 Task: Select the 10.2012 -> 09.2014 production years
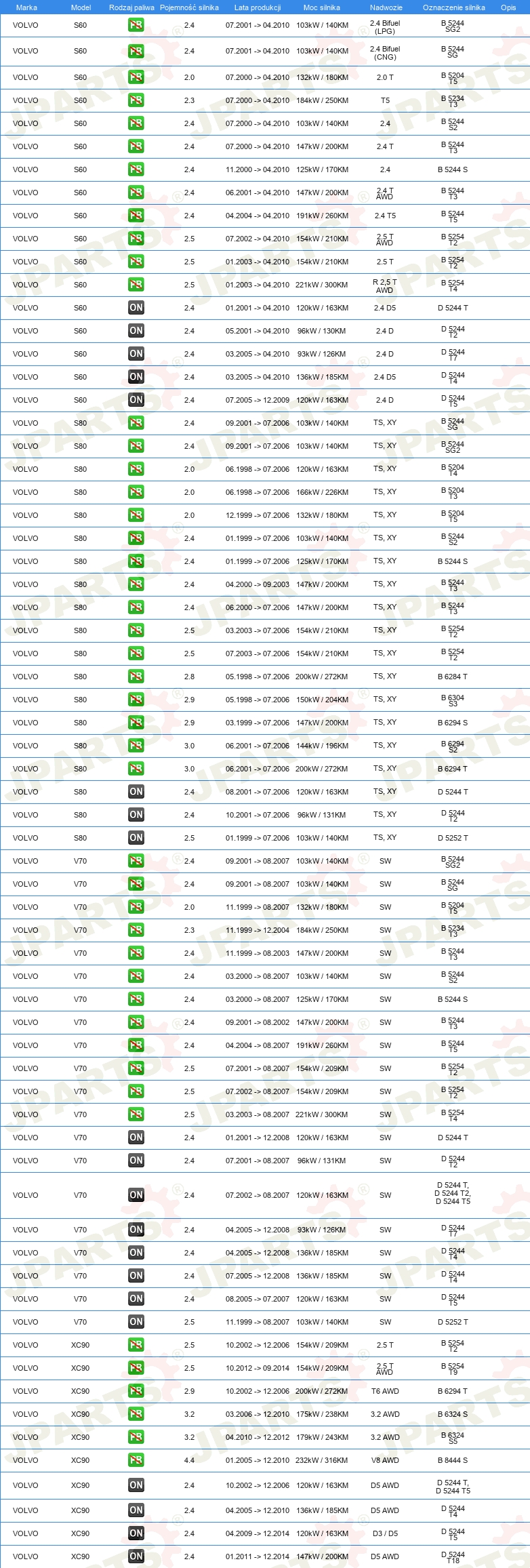pos(258,1368)
